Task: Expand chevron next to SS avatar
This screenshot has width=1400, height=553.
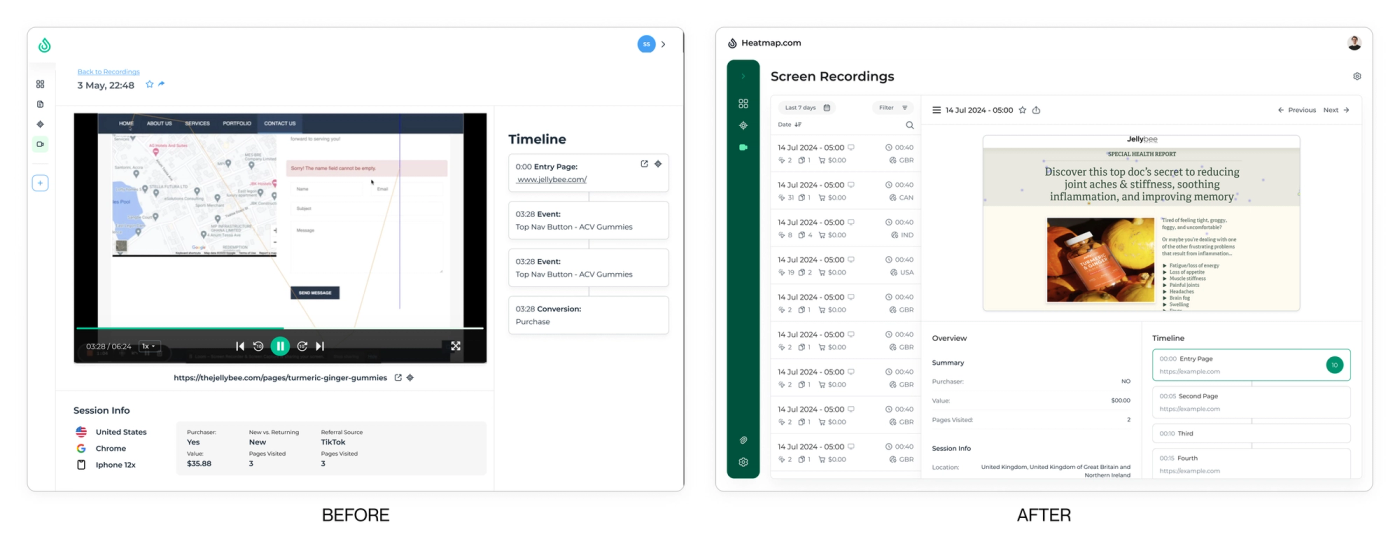Action: point(664,44)
